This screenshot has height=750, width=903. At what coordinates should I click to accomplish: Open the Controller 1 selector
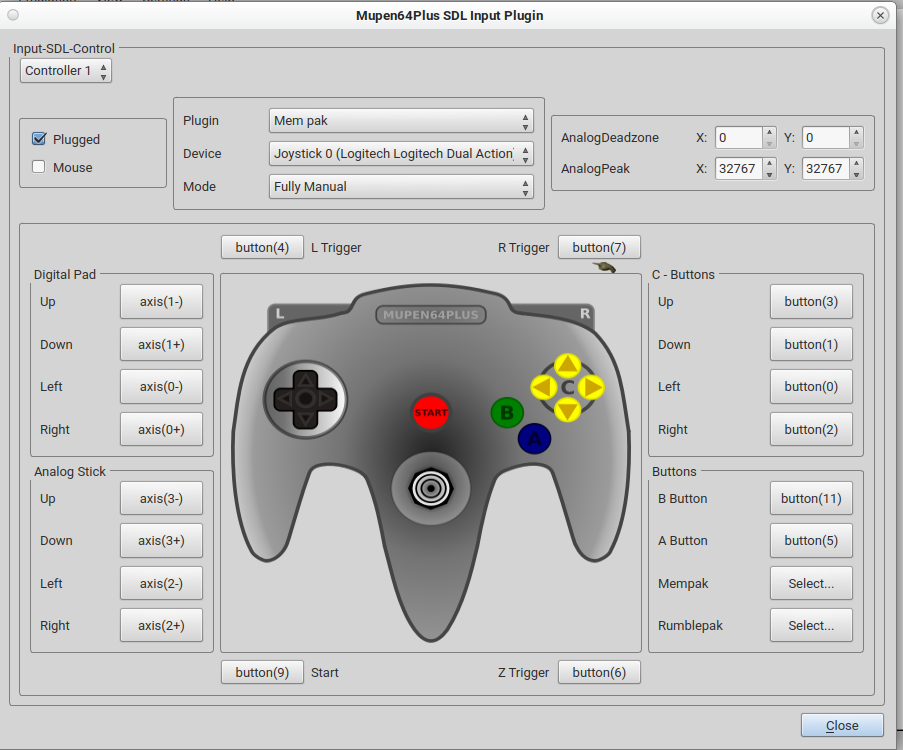(x=65, y=70)
